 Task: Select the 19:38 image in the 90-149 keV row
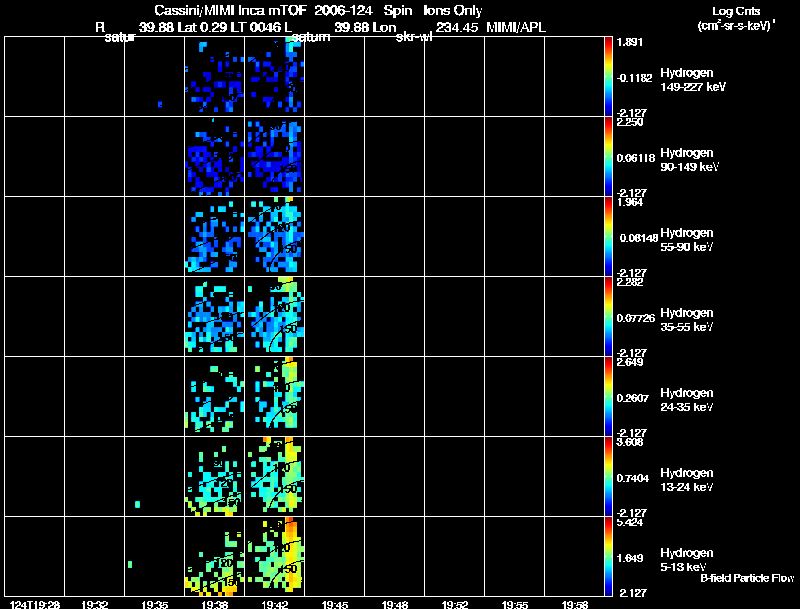(x=214, y=156)
